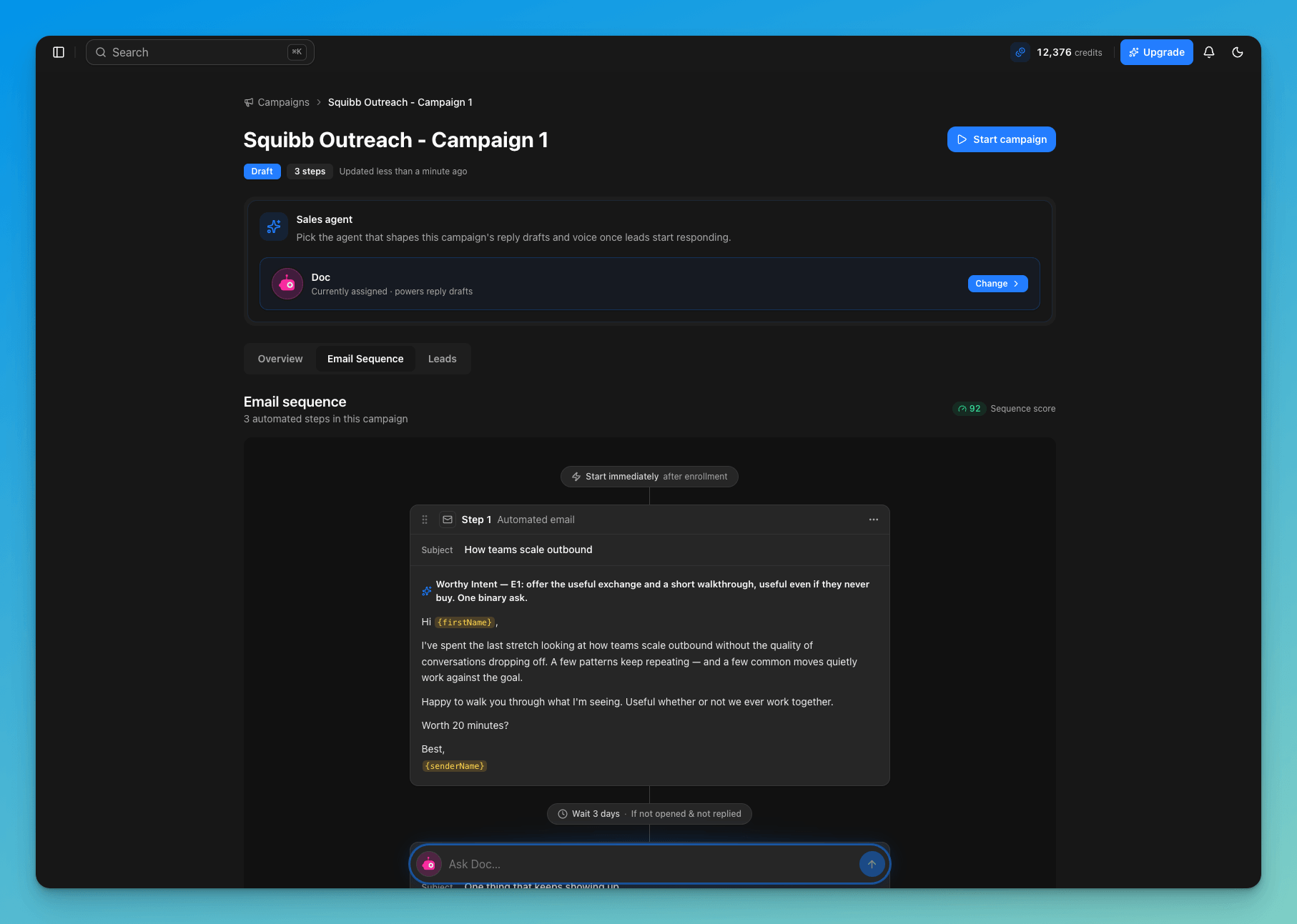Click the Campaigns megaphone icon
1297x924 pixels.
click(249, 102)
